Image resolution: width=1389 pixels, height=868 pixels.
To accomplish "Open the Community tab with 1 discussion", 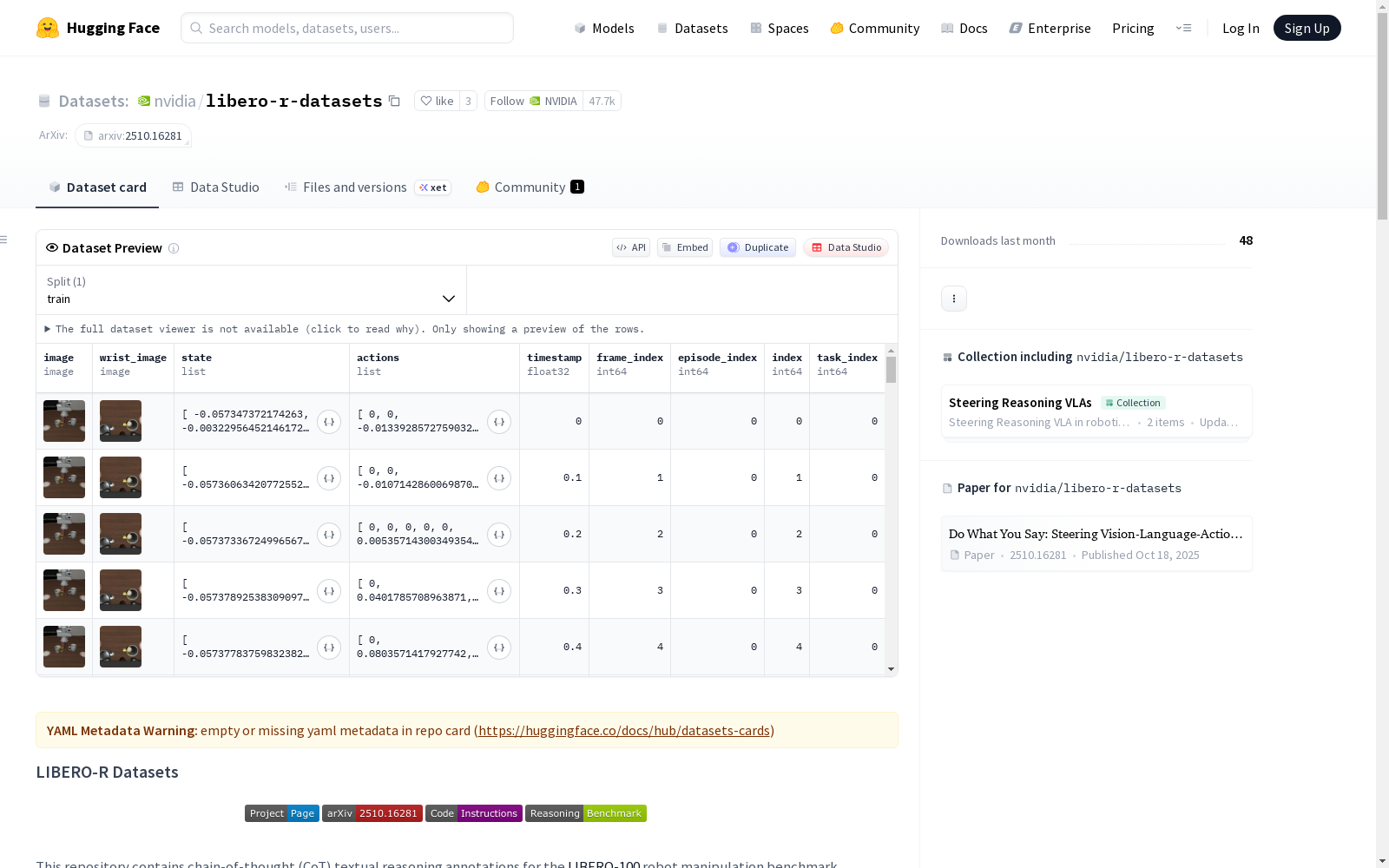I will point(530,187).
